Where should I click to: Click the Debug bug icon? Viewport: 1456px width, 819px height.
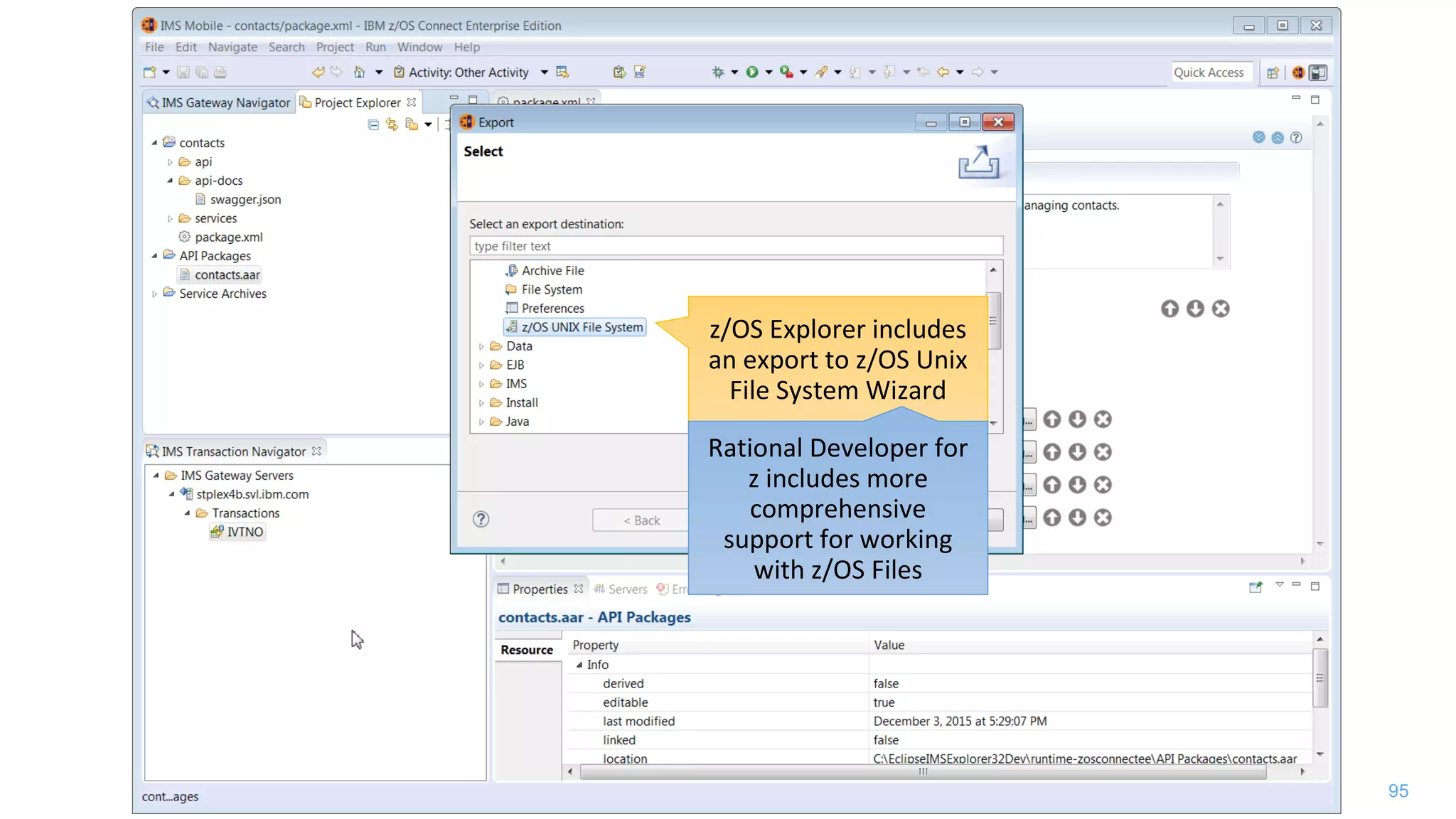[x=718, y=72]
